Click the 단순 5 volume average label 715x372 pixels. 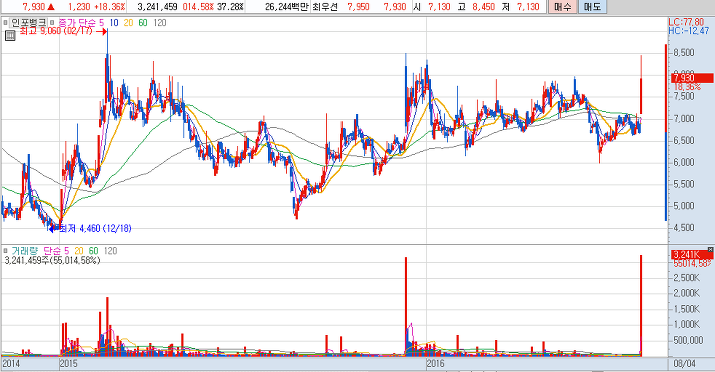tap(56, 251)
